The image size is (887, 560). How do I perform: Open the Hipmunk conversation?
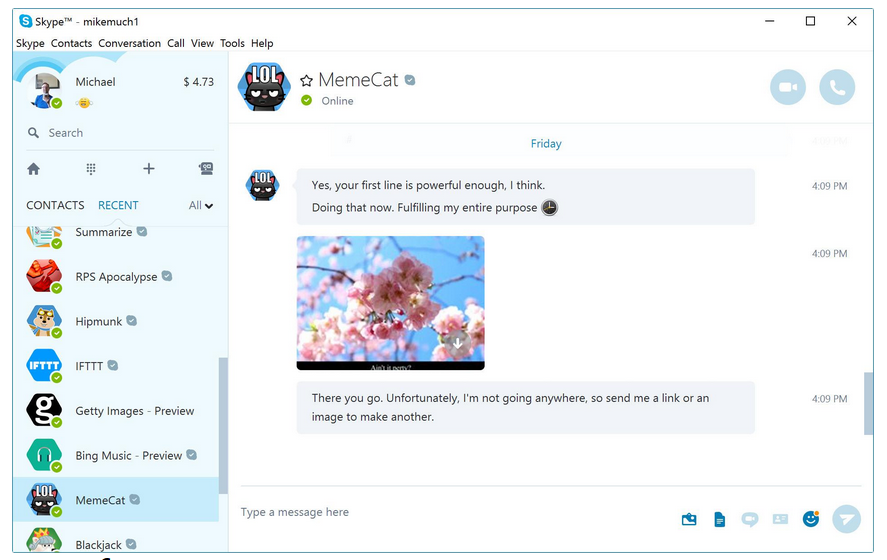[x=116, y=321]
